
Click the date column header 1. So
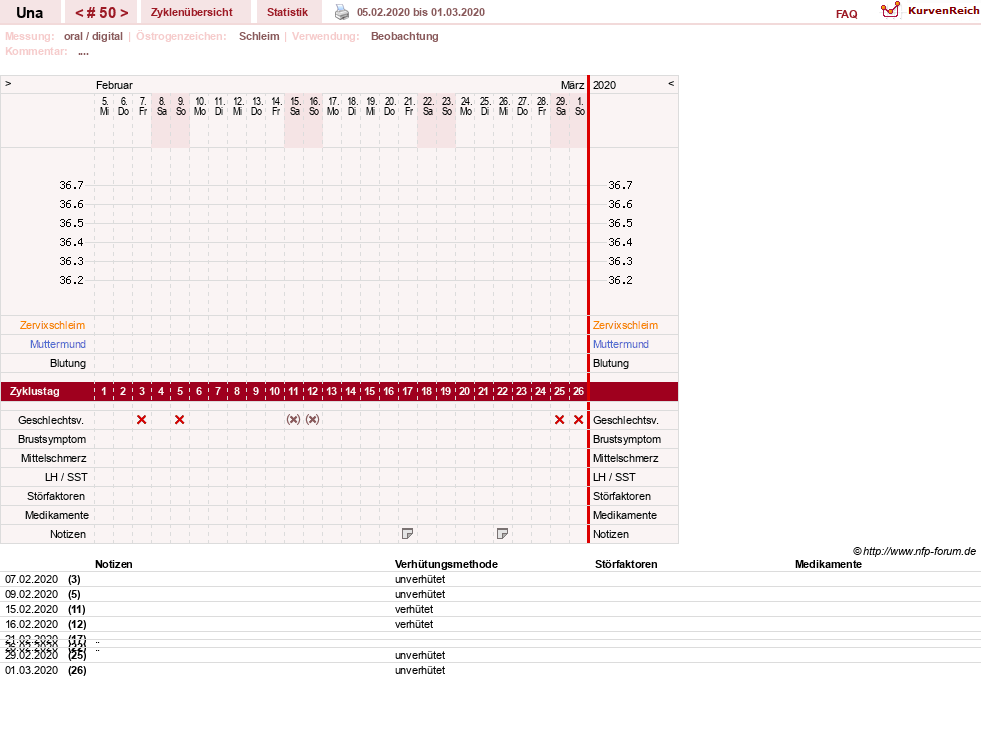(x=580, y=106)
